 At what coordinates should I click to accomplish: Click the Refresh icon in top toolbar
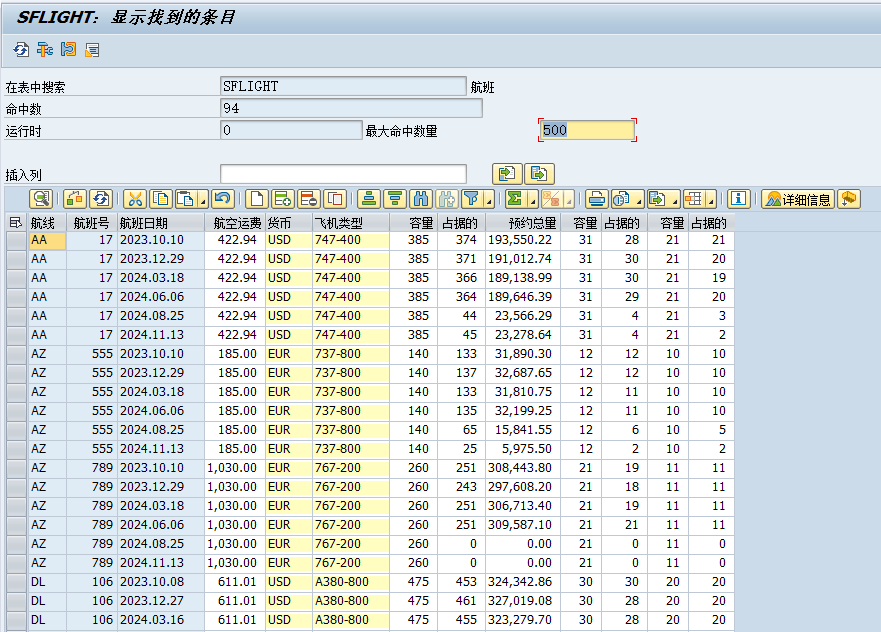click(x=21, y=49)
